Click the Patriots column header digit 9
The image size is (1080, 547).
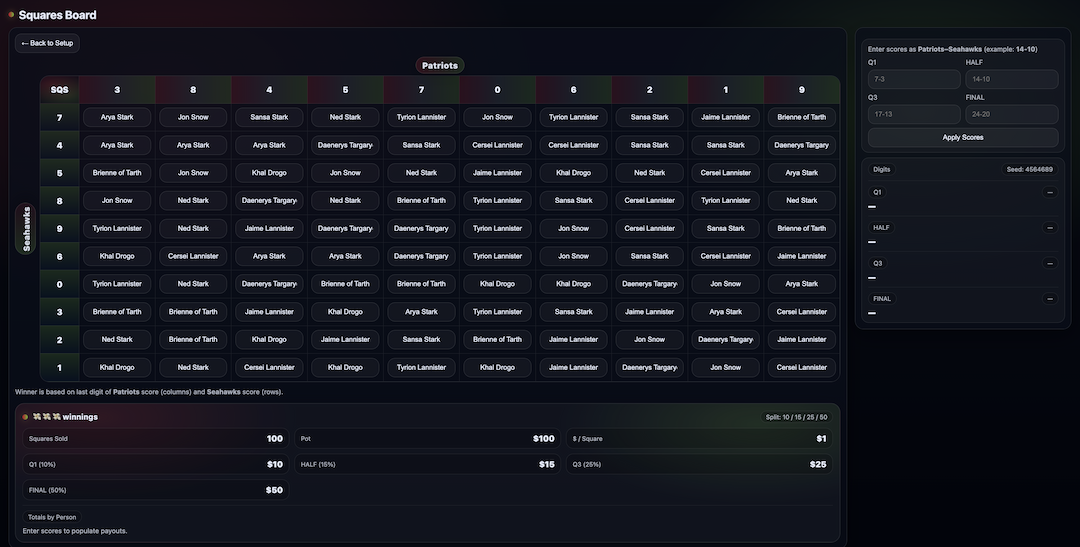pos(802,90)
